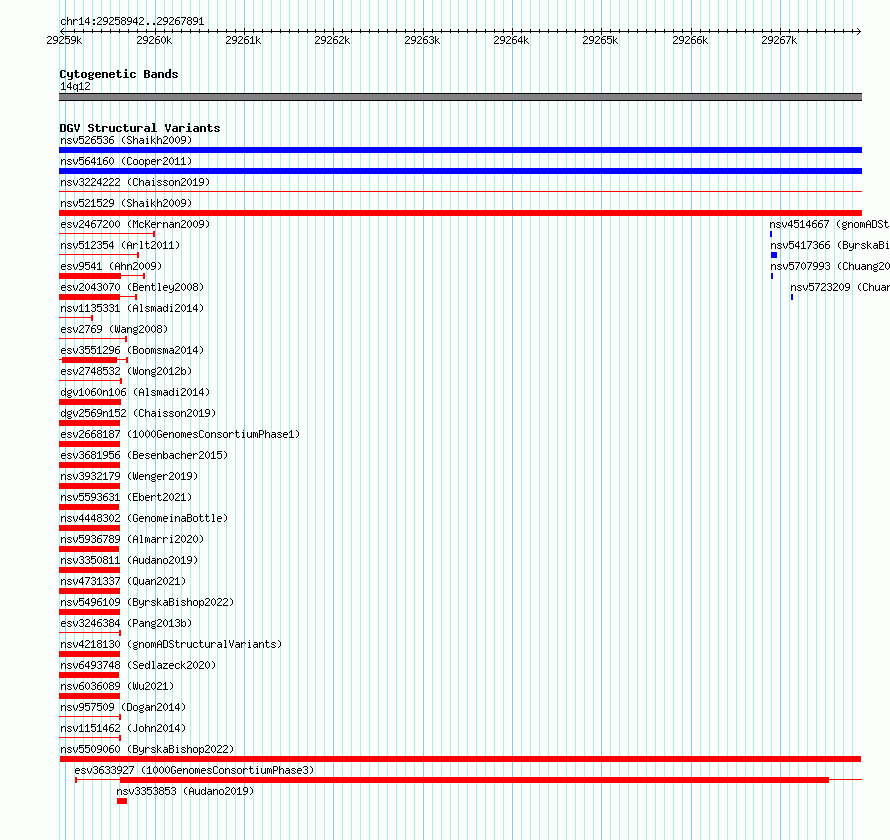Click nsv5723209 Chuang variant label
Screen dimensions: 890x840
coord(840,287)
